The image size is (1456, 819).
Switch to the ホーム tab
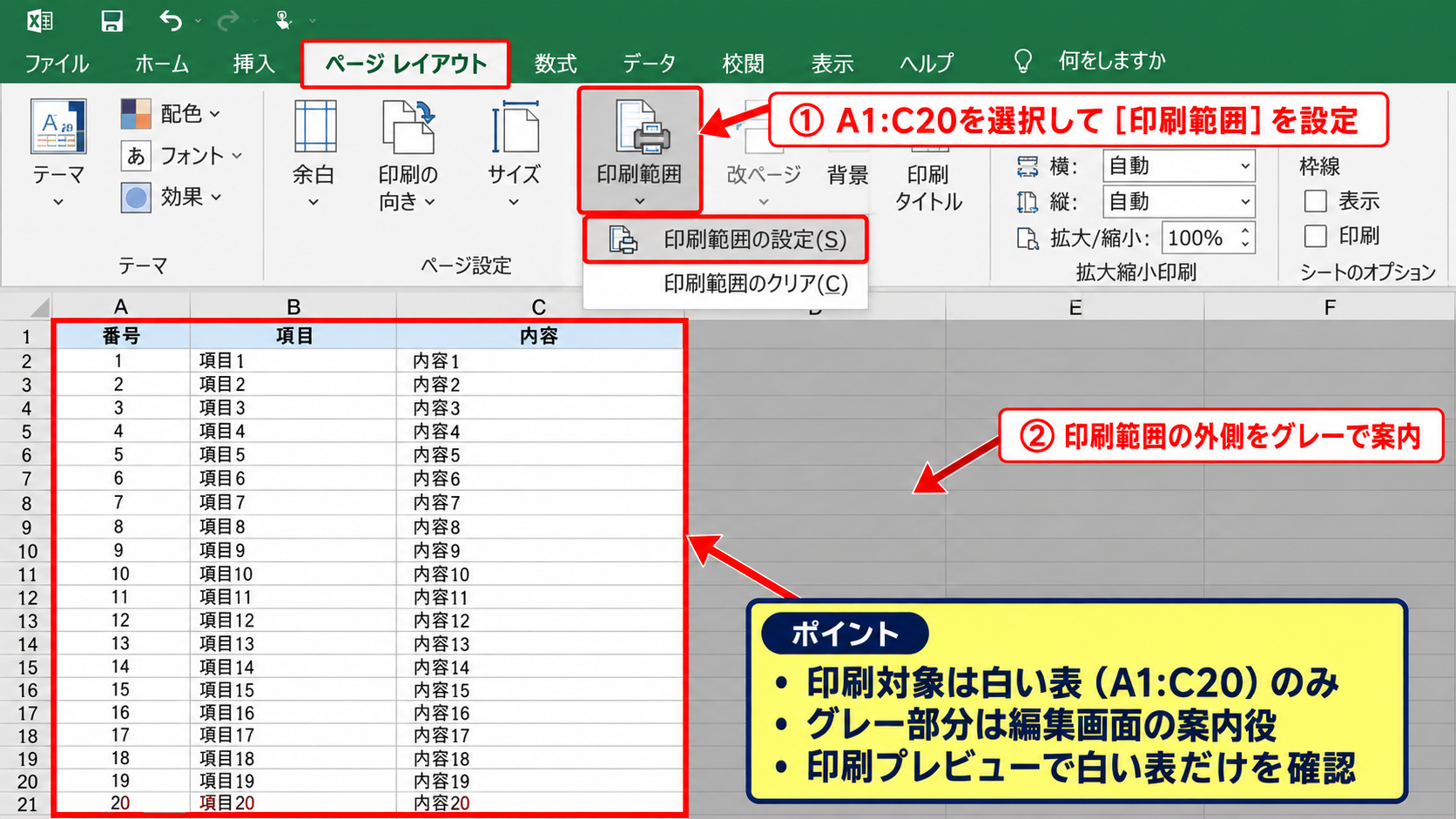click(162, 64)
